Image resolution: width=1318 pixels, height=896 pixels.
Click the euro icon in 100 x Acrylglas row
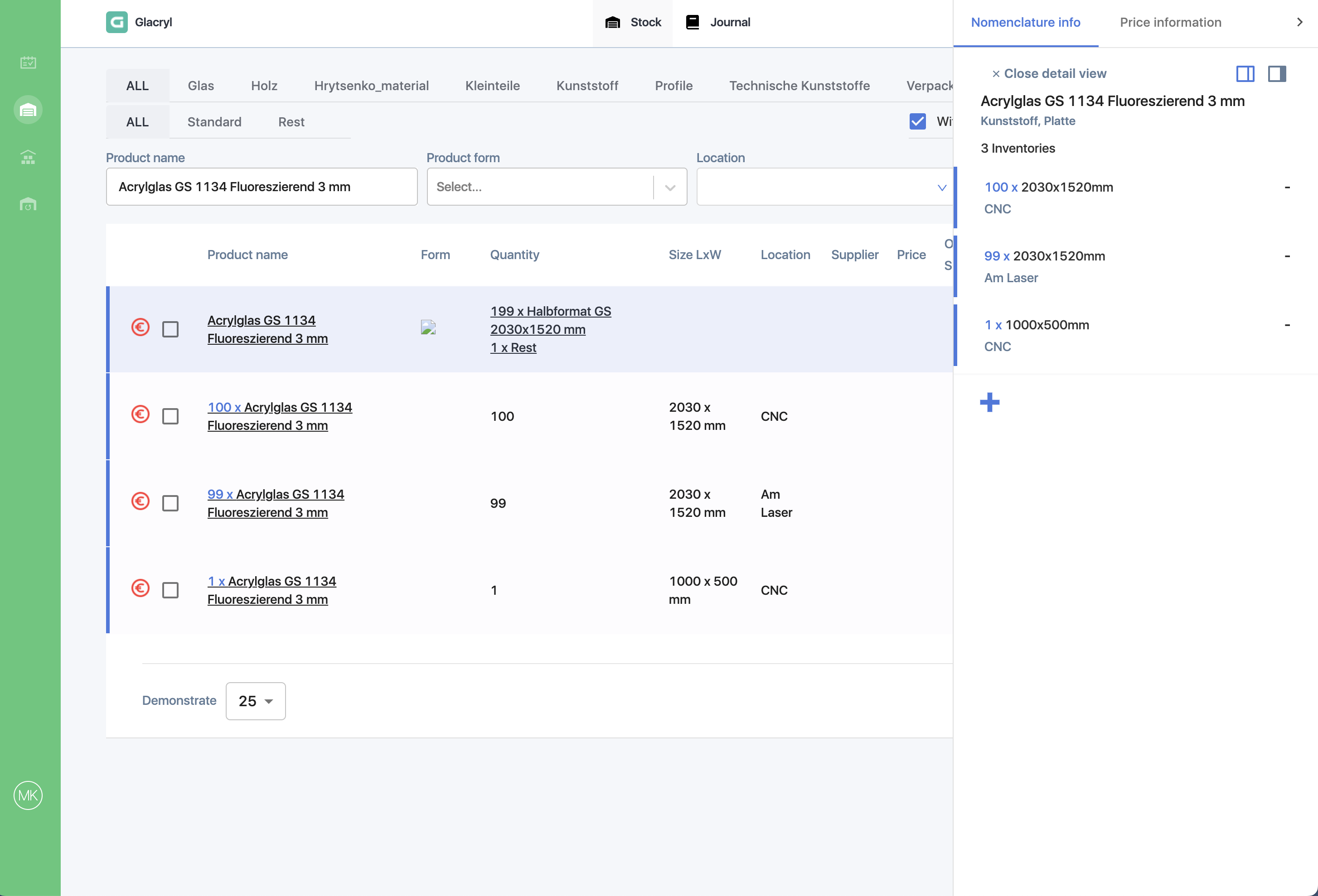coord(140,414)
